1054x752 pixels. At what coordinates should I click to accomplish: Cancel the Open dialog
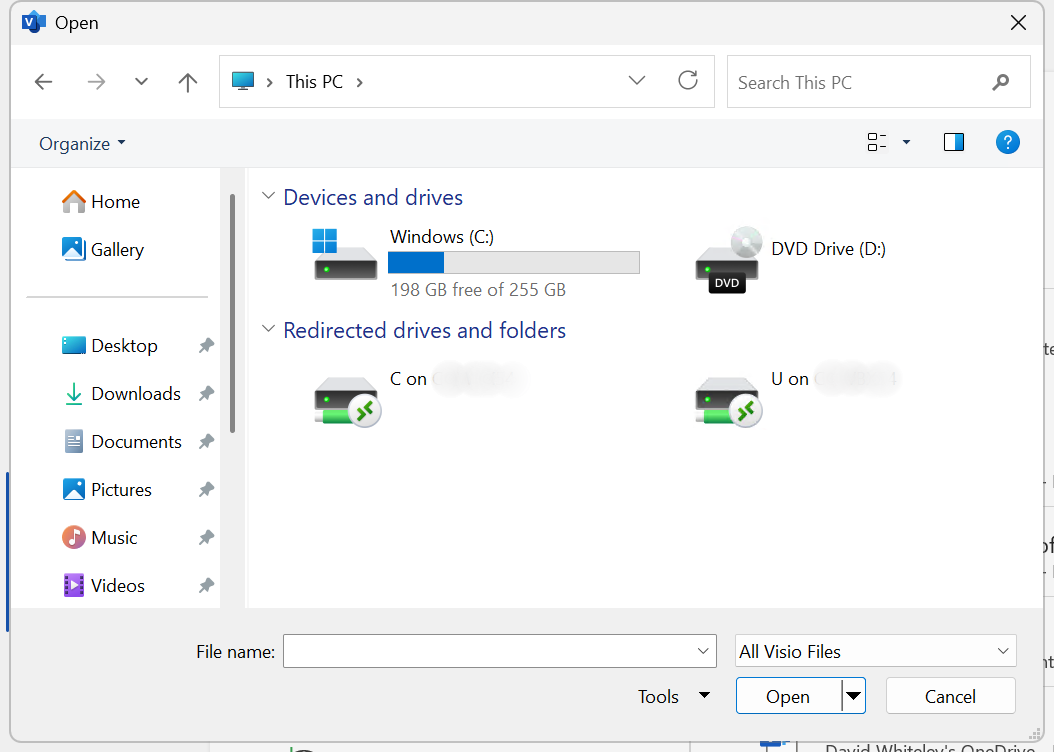[949, 696]
